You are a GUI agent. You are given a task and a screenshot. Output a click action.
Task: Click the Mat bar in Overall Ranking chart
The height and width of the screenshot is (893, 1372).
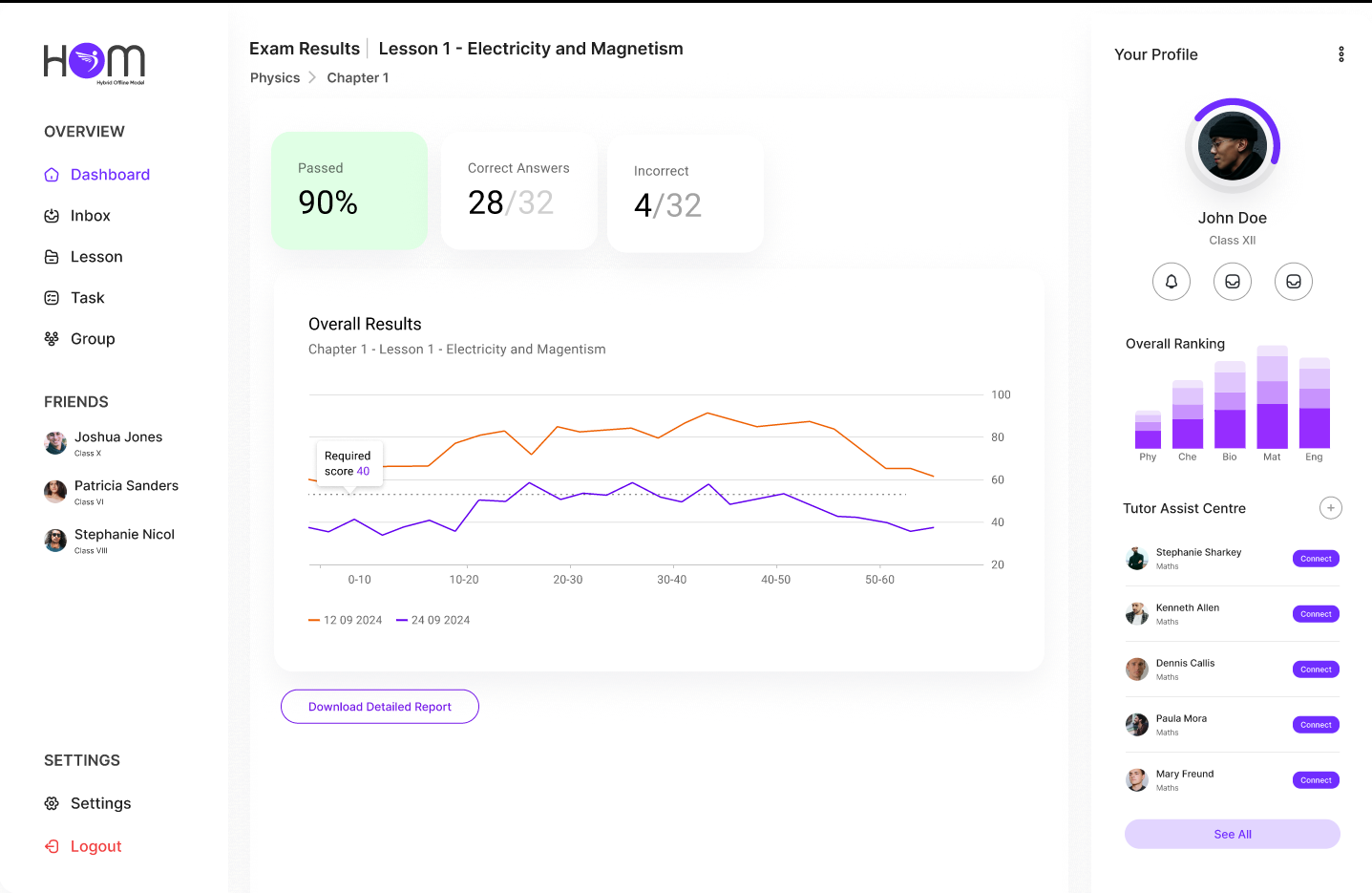[x=1272, y=401]
